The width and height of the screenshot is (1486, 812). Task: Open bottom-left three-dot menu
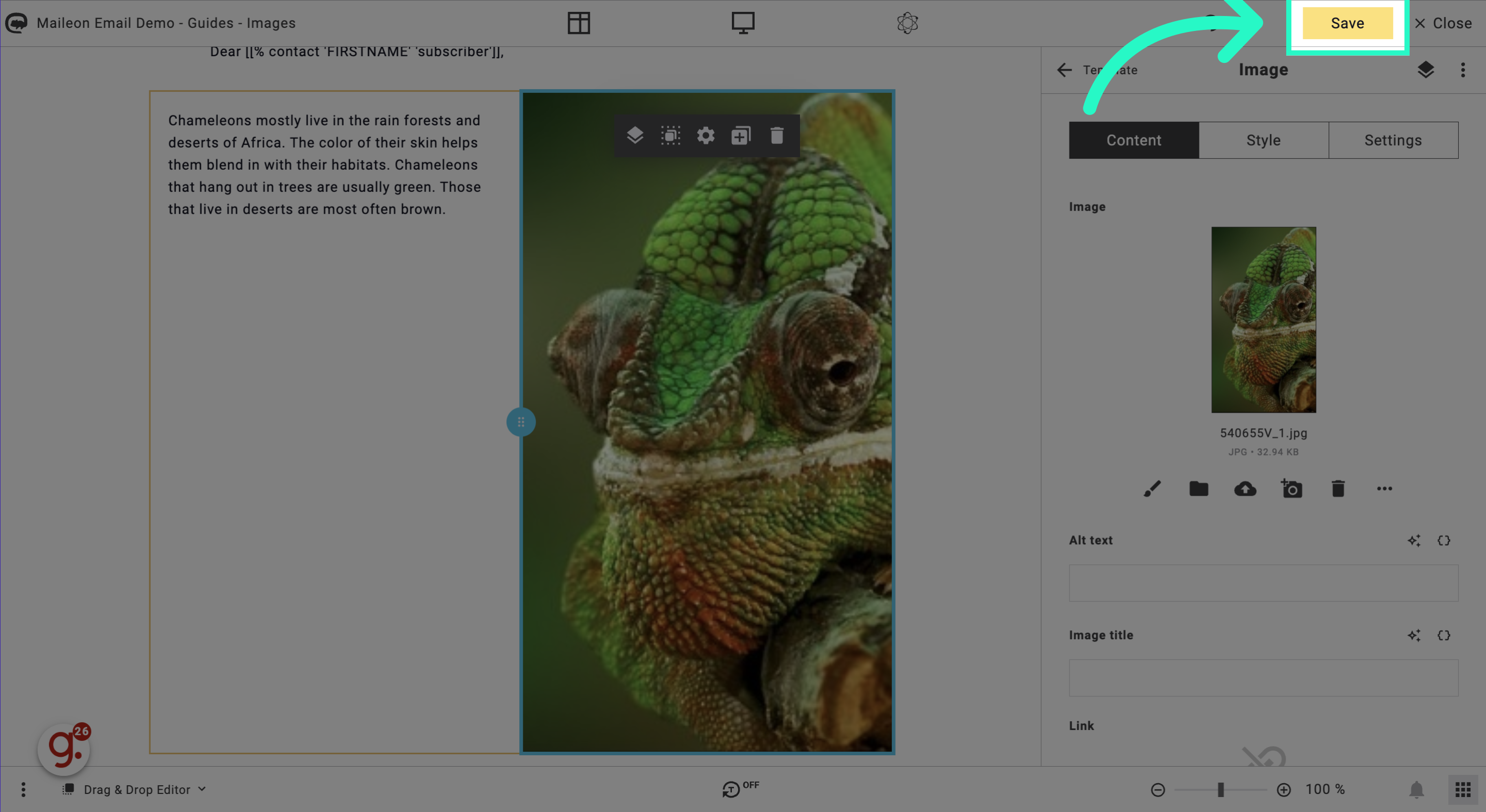click(x=23, y=789)
